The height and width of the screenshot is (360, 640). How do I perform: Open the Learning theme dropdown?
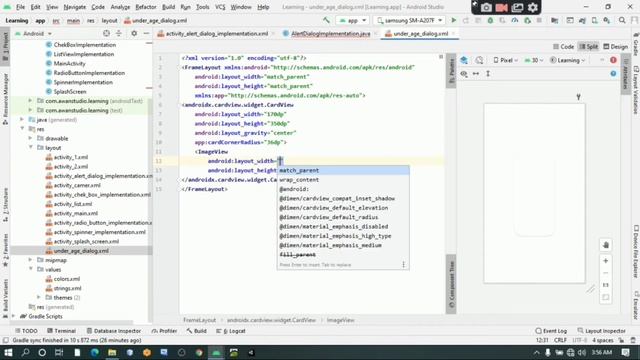point(567,60)
